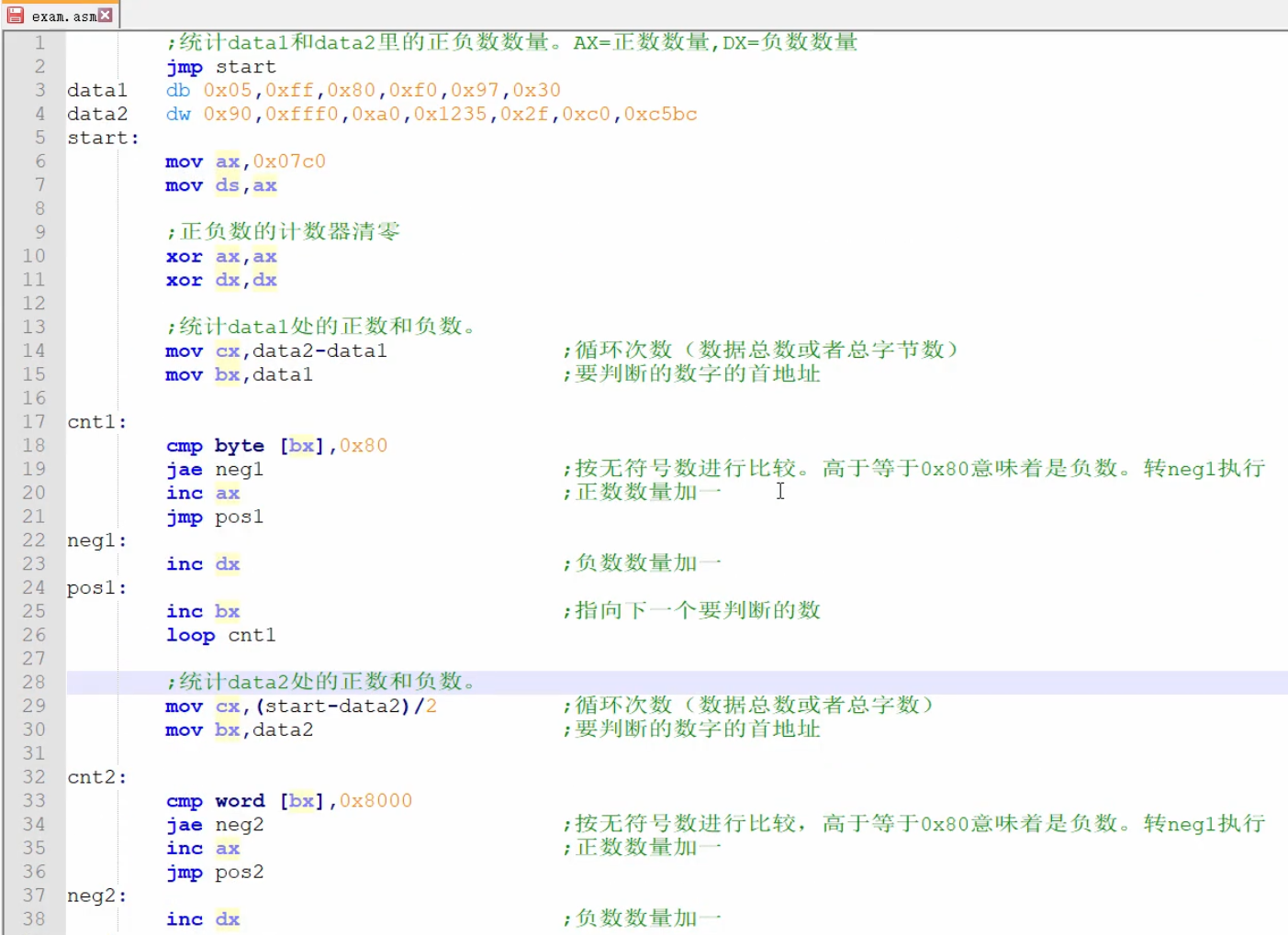The width and height of the screenshot is (1288, 935).
Task: Click the 'inc ax' on line 20
Action: 203,493
